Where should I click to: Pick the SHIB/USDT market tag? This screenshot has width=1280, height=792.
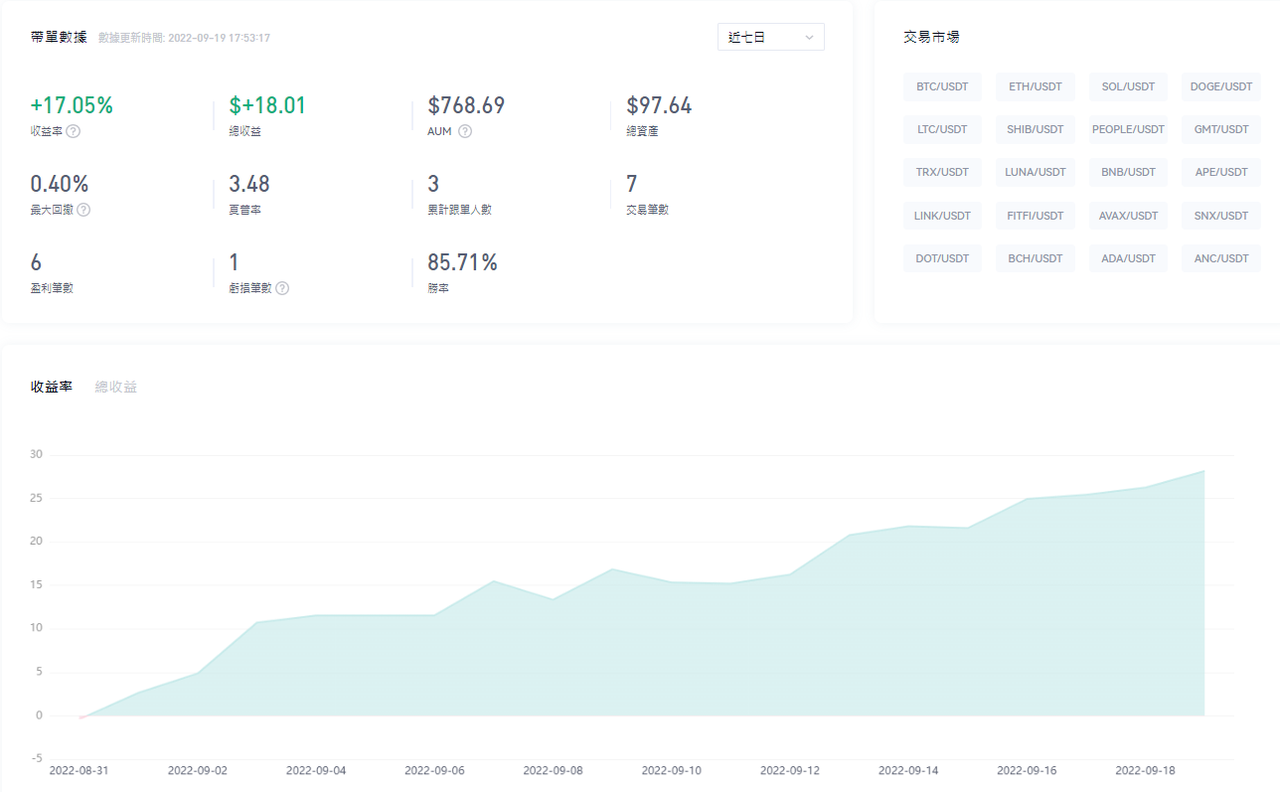[1035, 130]
